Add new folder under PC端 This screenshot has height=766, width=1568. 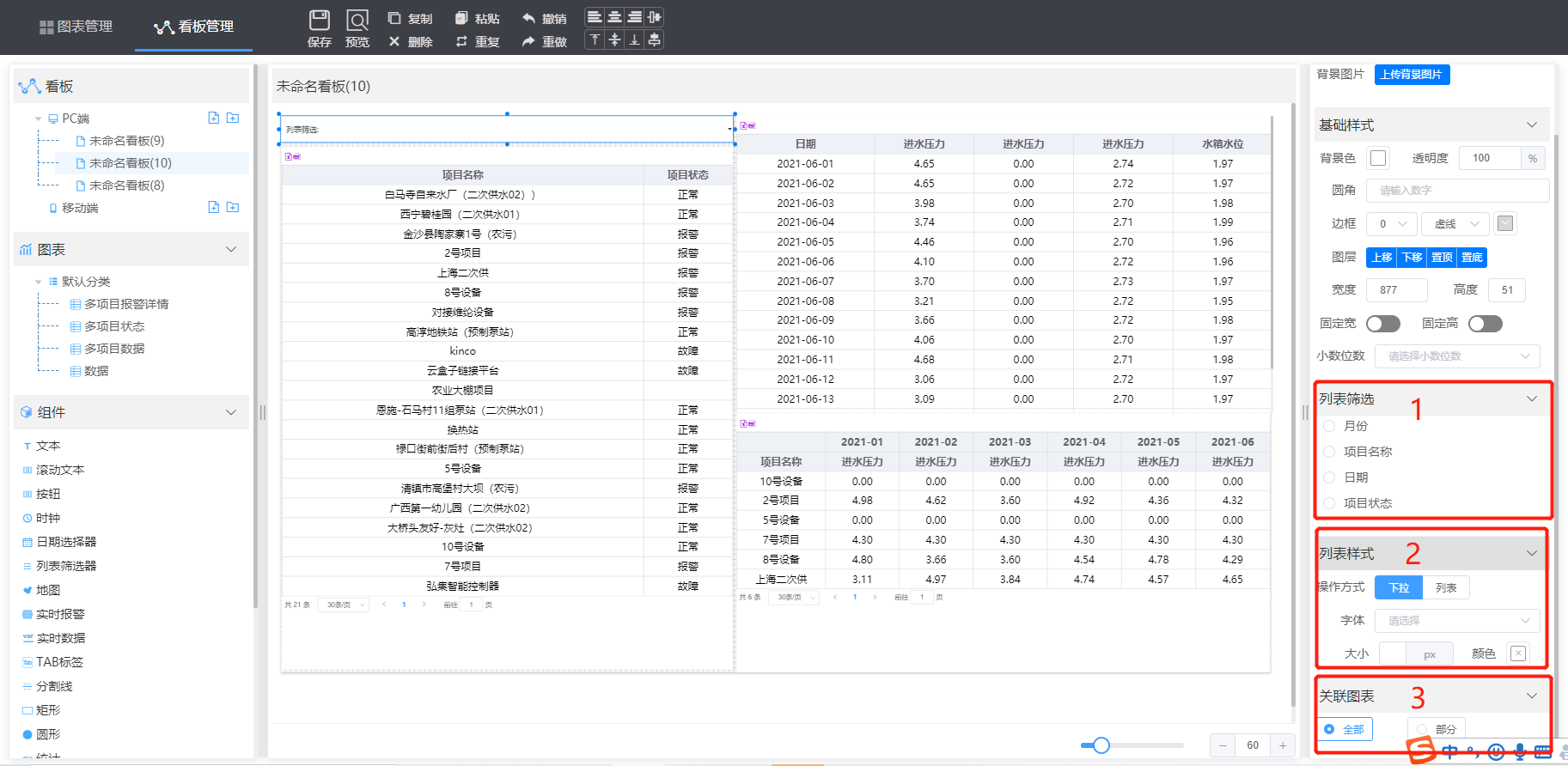coord(233,118)
